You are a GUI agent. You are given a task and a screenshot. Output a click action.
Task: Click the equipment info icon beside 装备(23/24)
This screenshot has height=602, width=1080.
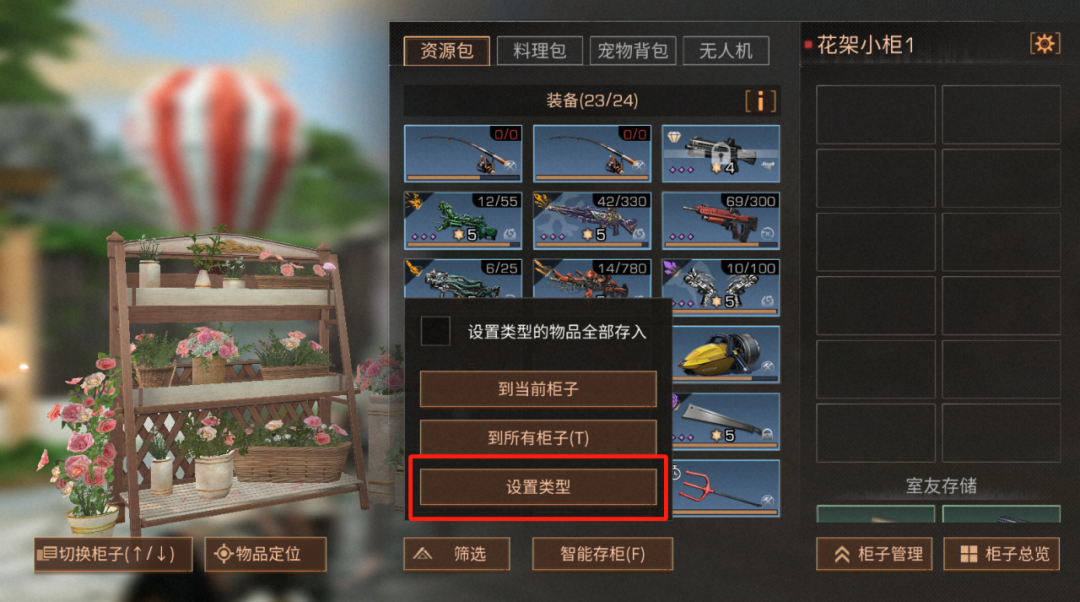[x=760, y=101]
